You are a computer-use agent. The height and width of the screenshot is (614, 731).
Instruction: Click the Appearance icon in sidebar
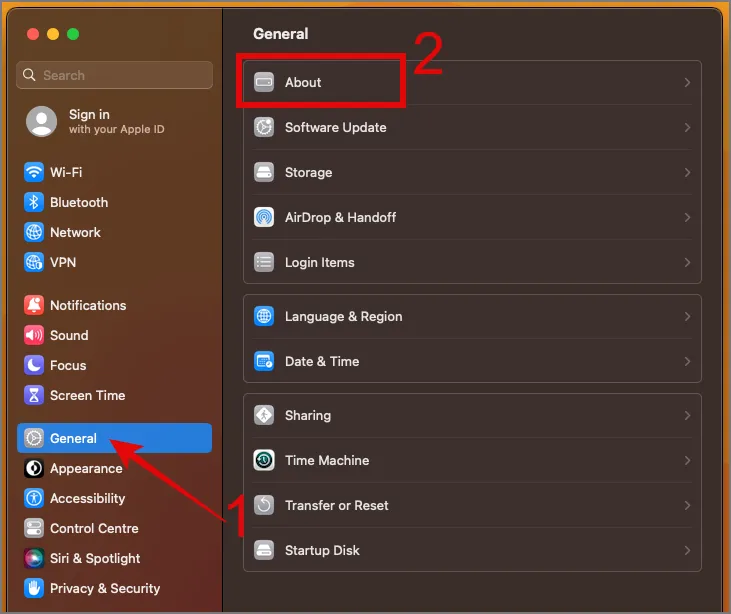tap(34, 469)
